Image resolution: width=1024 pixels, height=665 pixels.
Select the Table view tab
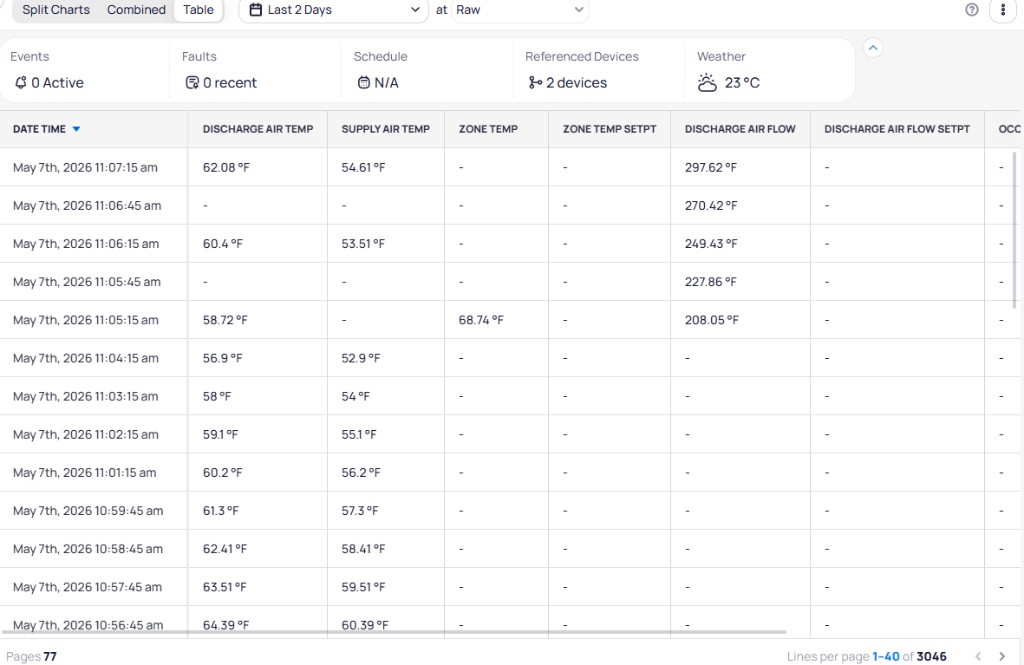pyautogui.click(x=199, y=10)
